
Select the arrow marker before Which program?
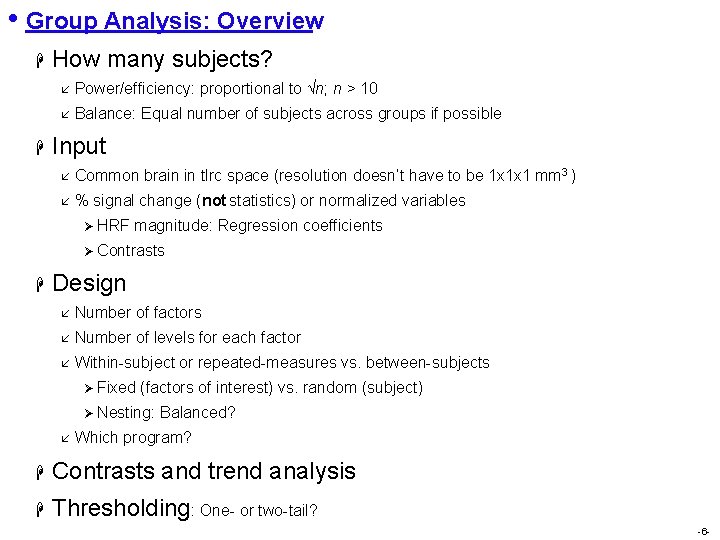65,439
